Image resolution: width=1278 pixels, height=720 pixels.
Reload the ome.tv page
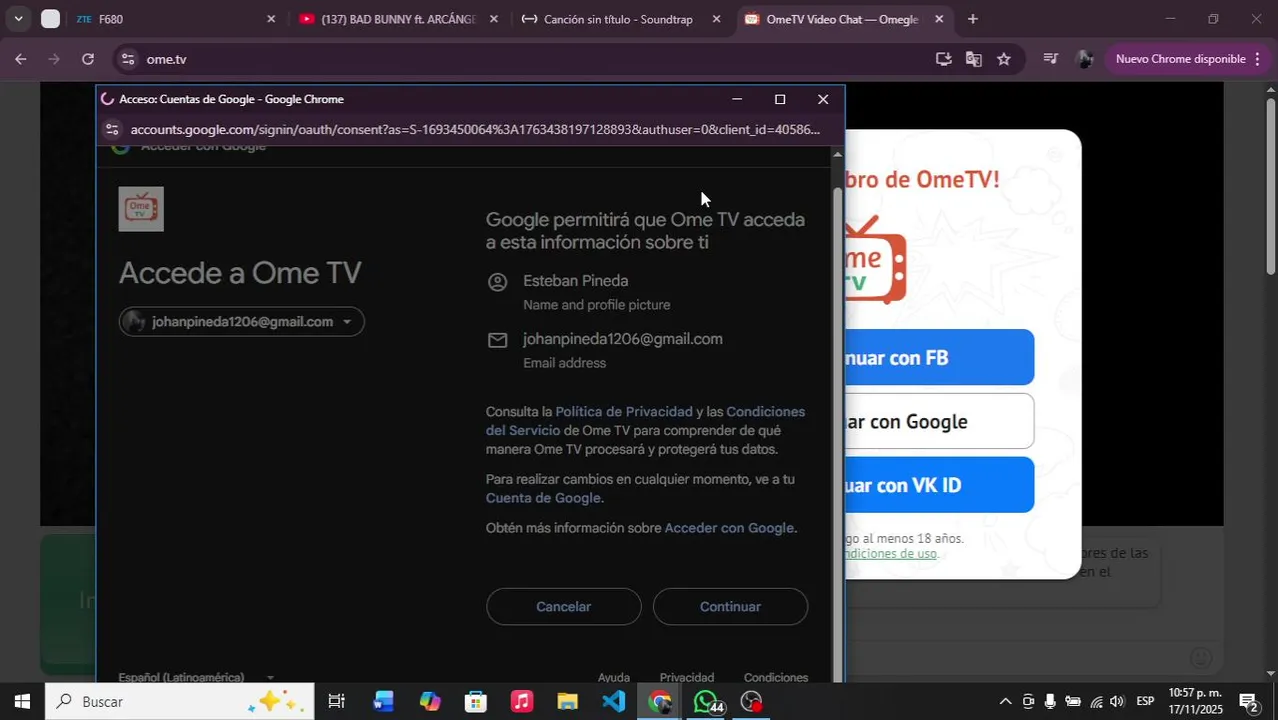[88, 59]
